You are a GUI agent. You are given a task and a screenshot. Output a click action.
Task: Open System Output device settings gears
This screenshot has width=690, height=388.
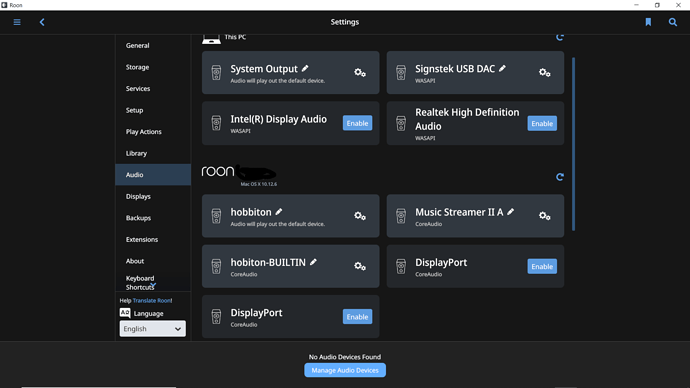point(360,73)
